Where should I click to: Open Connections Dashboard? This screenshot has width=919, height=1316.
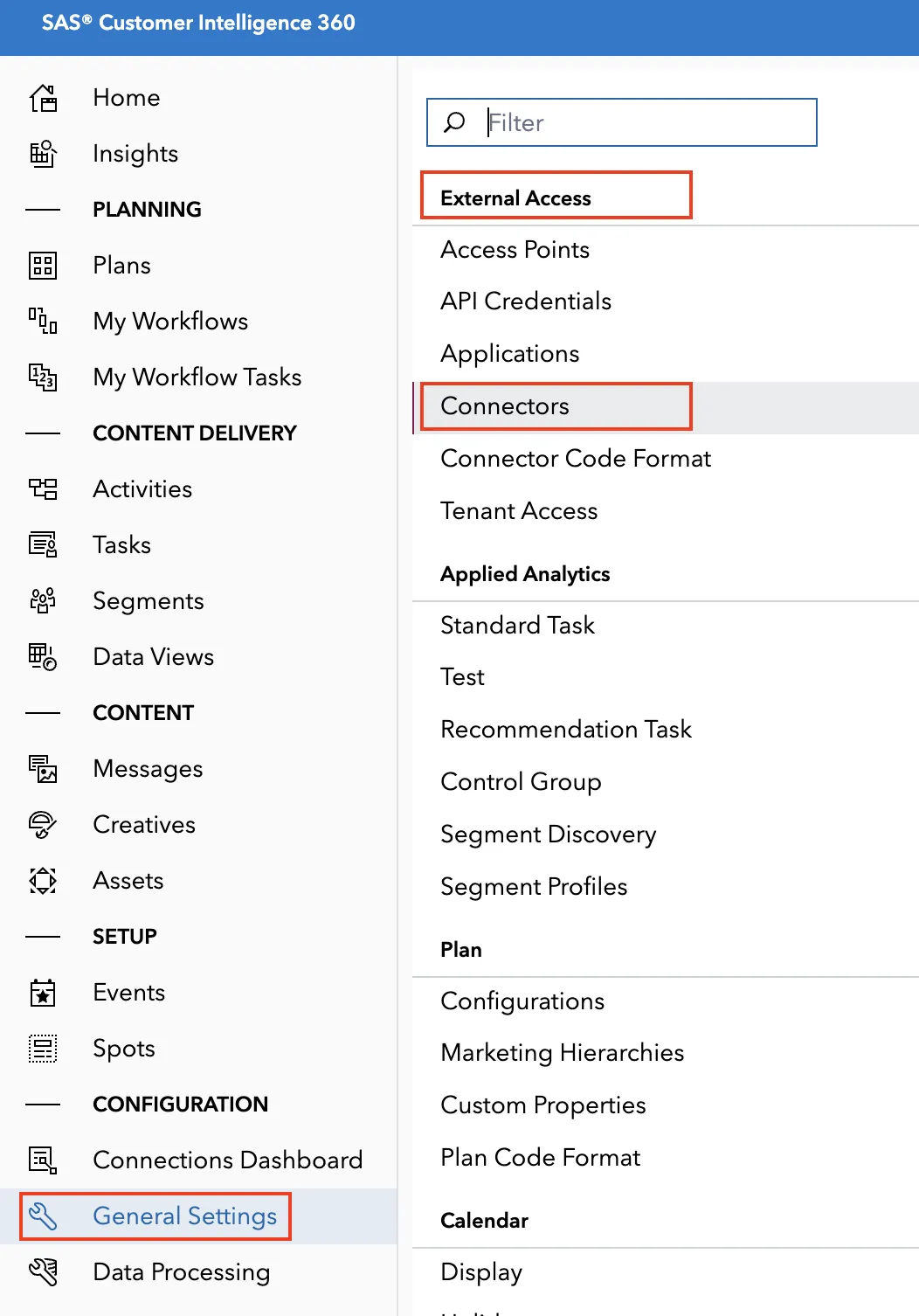point(228,1160)
